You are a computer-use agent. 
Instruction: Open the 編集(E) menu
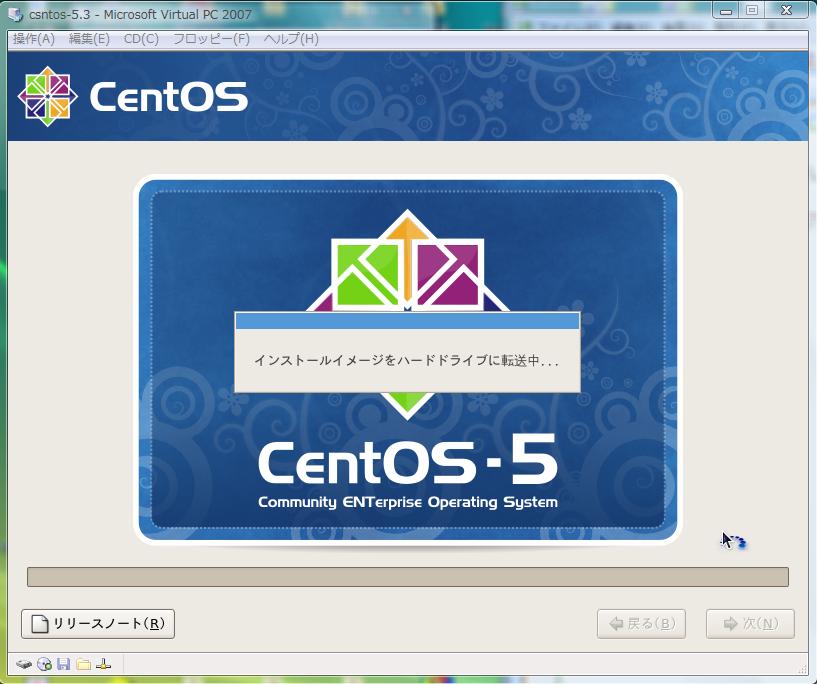(x=89, y=39)
